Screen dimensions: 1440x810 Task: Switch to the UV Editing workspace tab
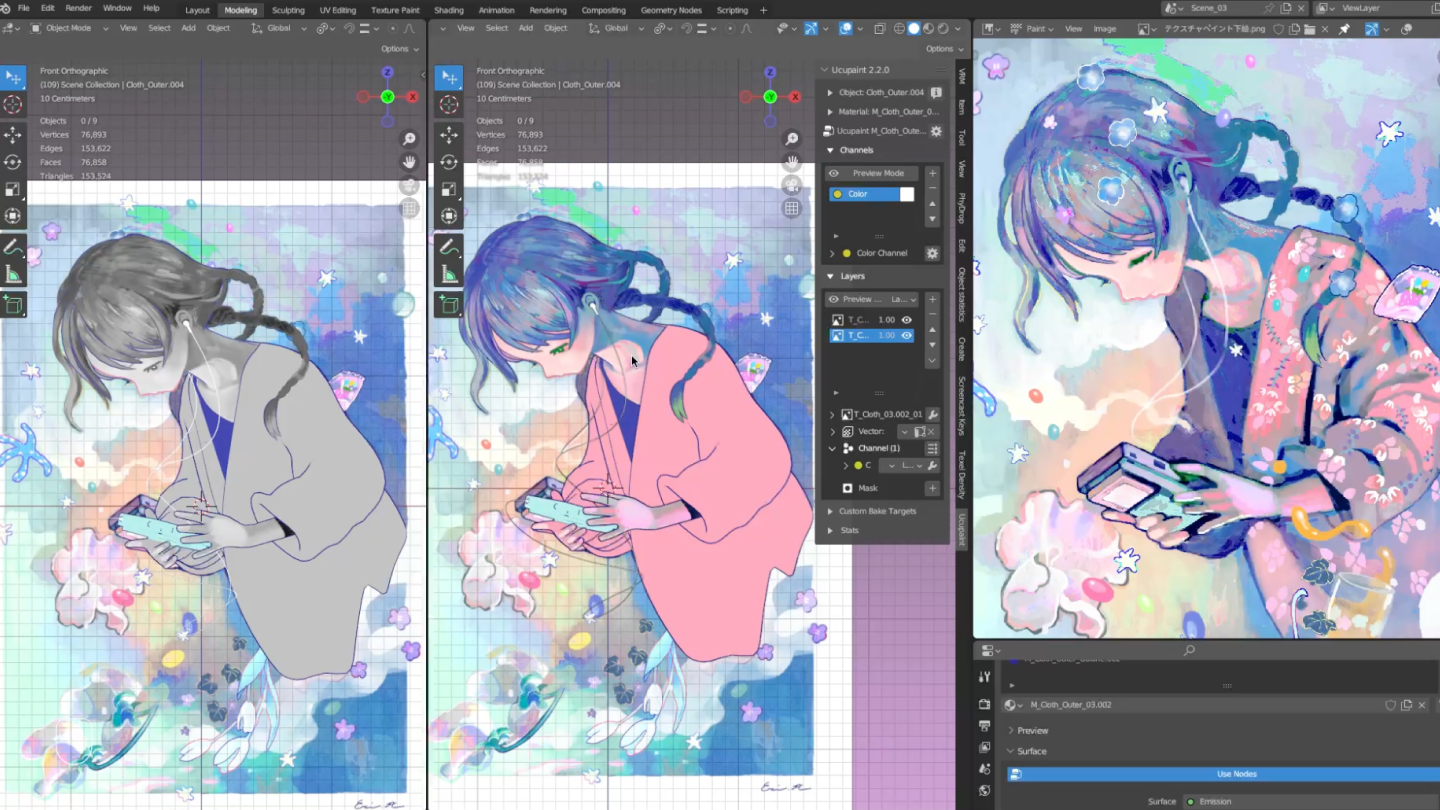(337, 10)
